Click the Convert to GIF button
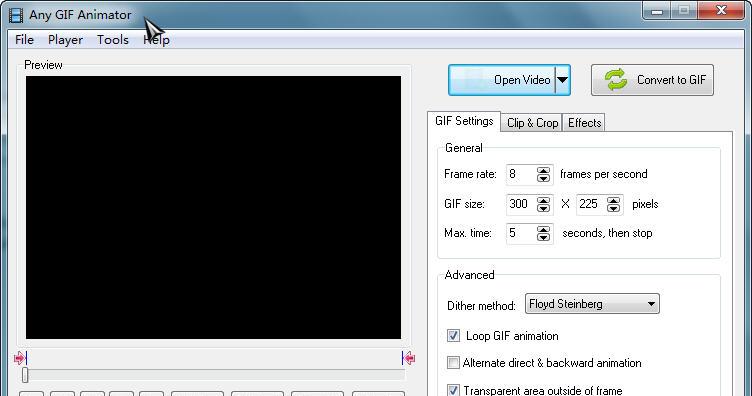 tap(652, 80)
